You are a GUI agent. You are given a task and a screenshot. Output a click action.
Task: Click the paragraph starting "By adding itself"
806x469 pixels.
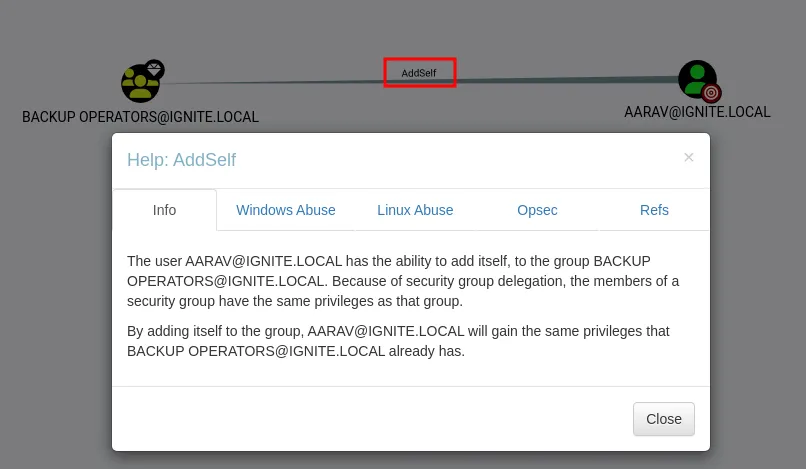pos(398,341)
